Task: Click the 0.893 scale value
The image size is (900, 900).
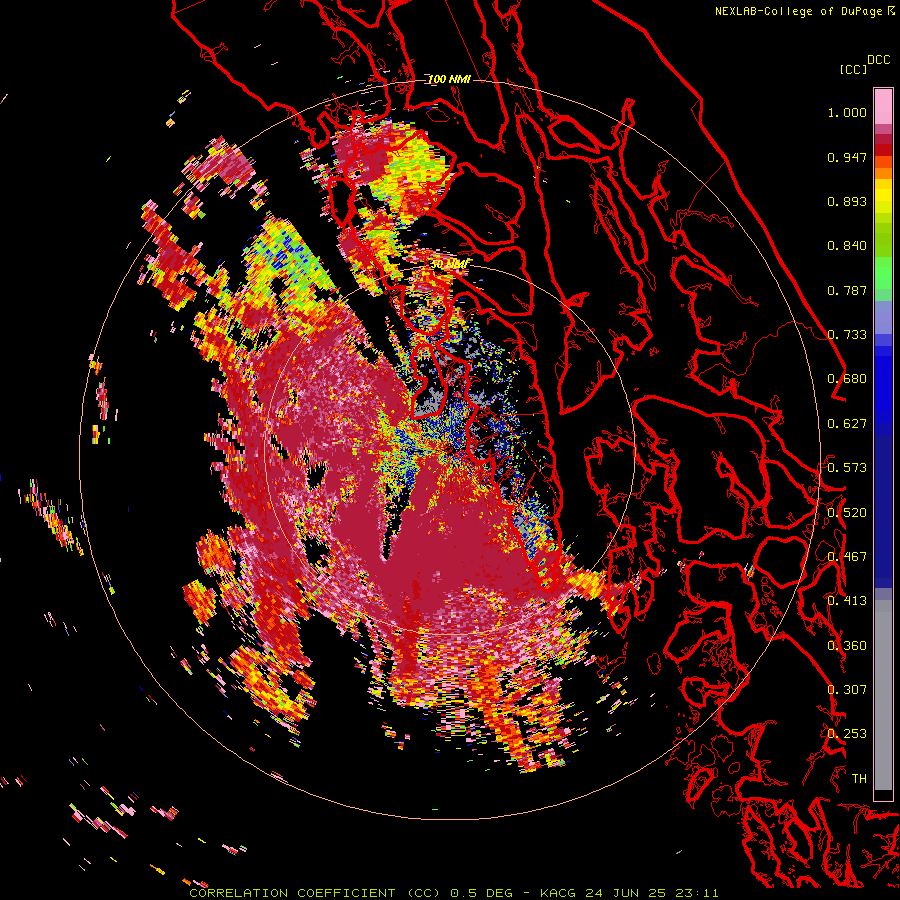Action: point(847,201)
